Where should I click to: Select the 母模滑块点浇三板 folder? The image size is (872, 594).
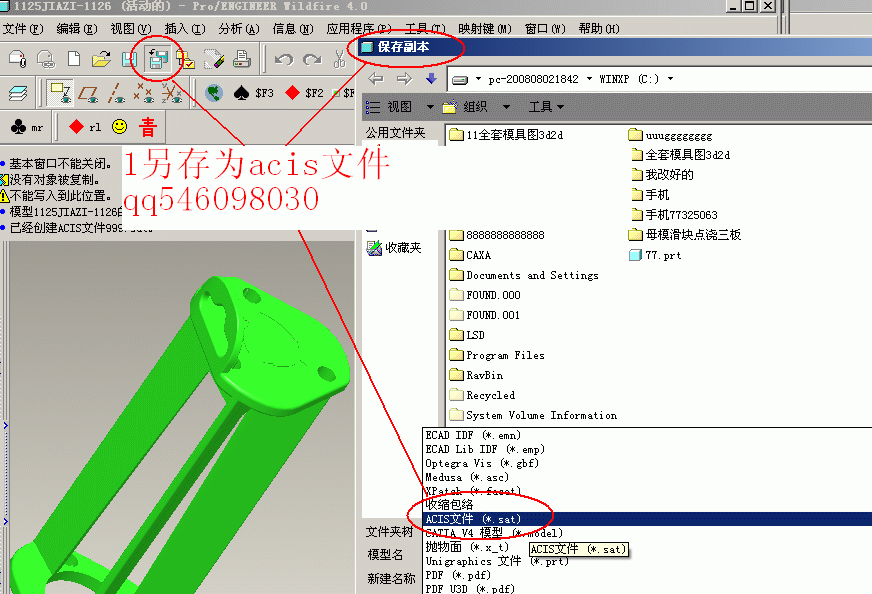point(685,235)
